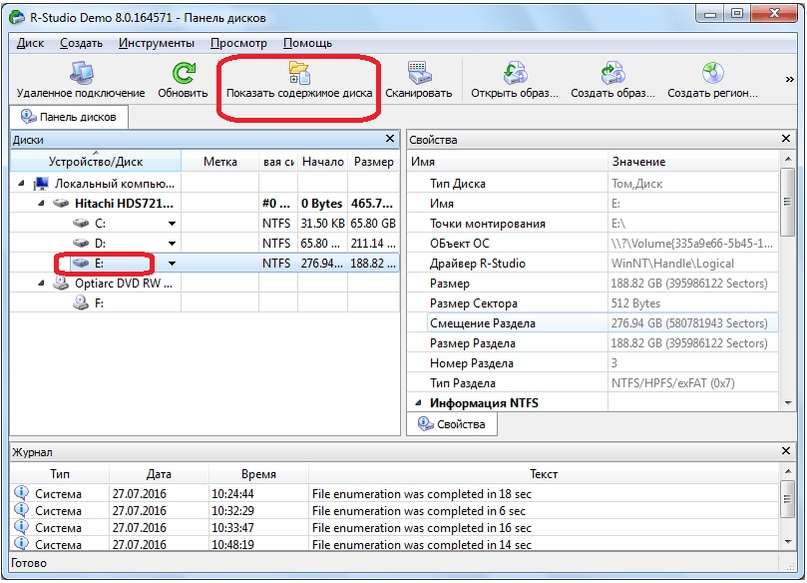Close the Свойства panel
Screen dimensions: 807x583
coord(786,139)
